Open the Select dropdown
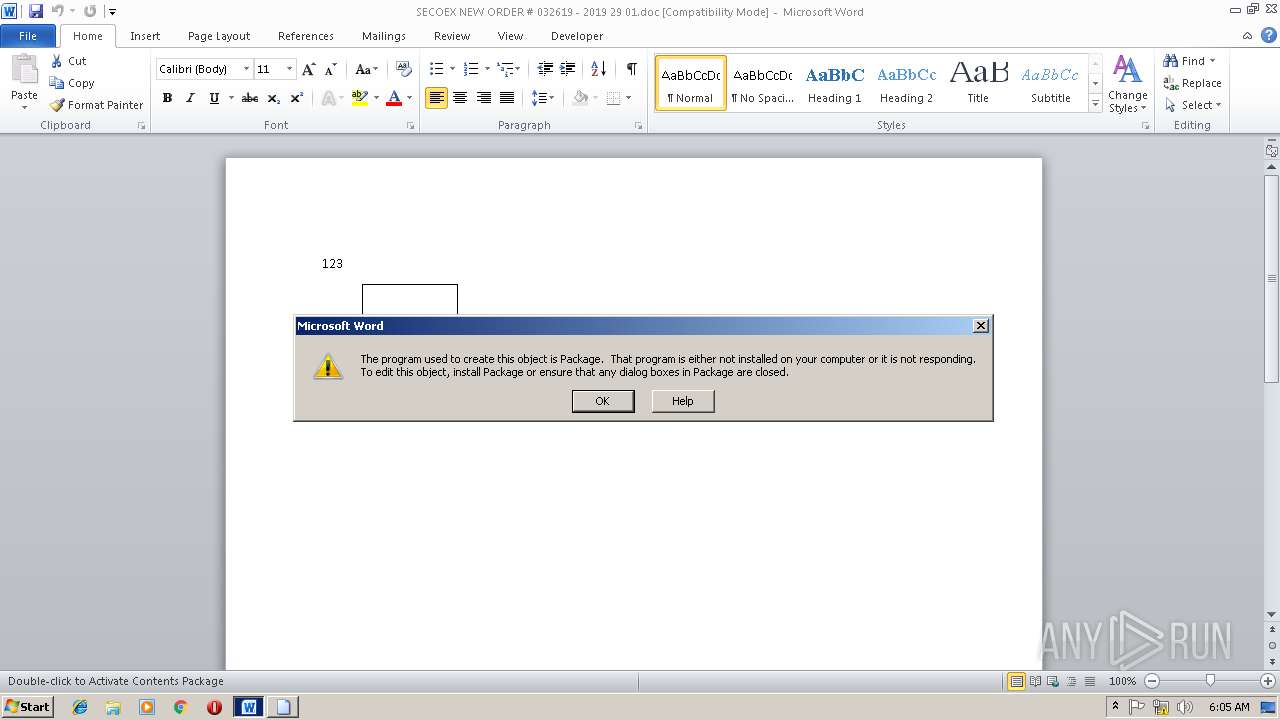Viewport: 1280px width, 720px height. [x=1193, y=105]
